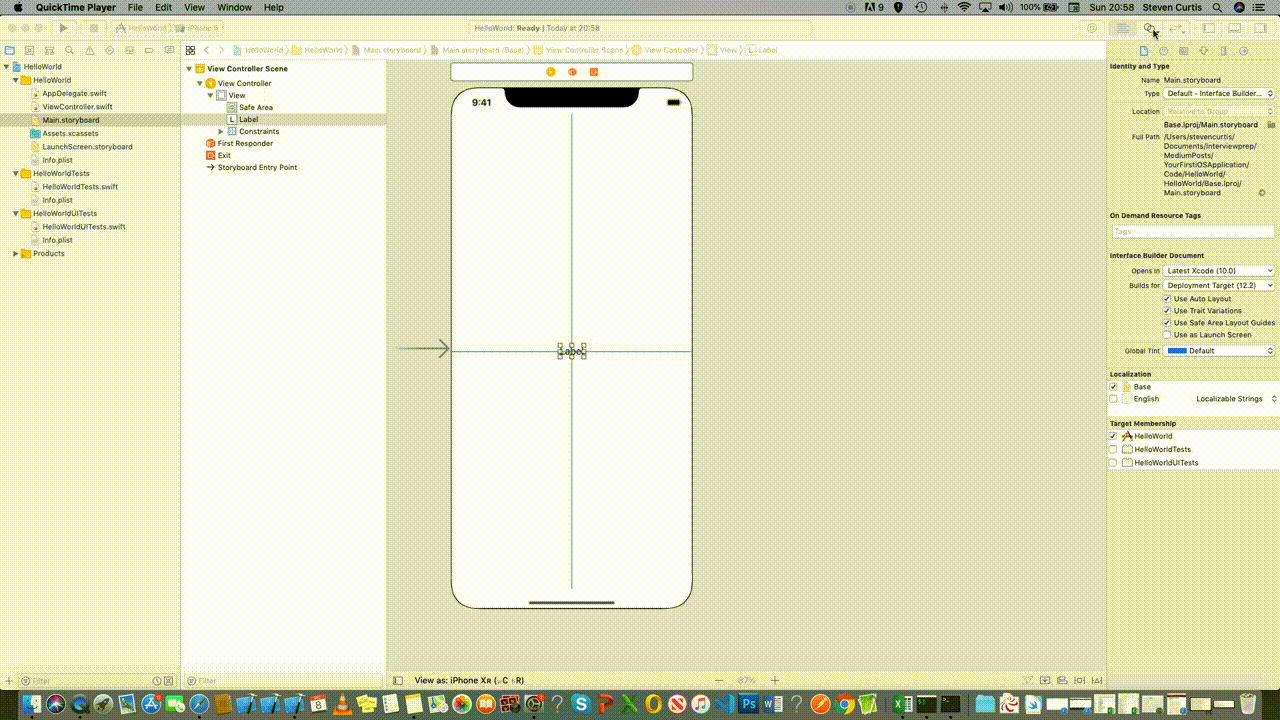The width and height of the screenshot is (1280, 720).
Task: Select the Standard editor button
Action: click(x=1123, y=29)
